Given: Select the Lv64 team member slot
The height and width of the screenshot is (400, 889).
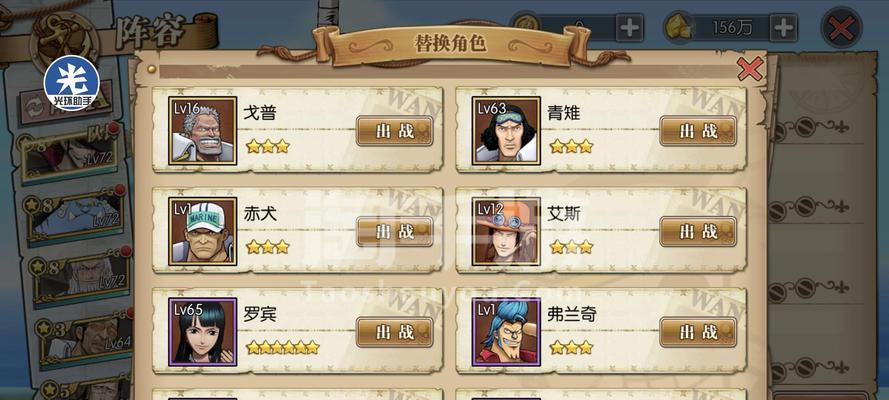Looking at the screenshot, I should pos(83,340).
